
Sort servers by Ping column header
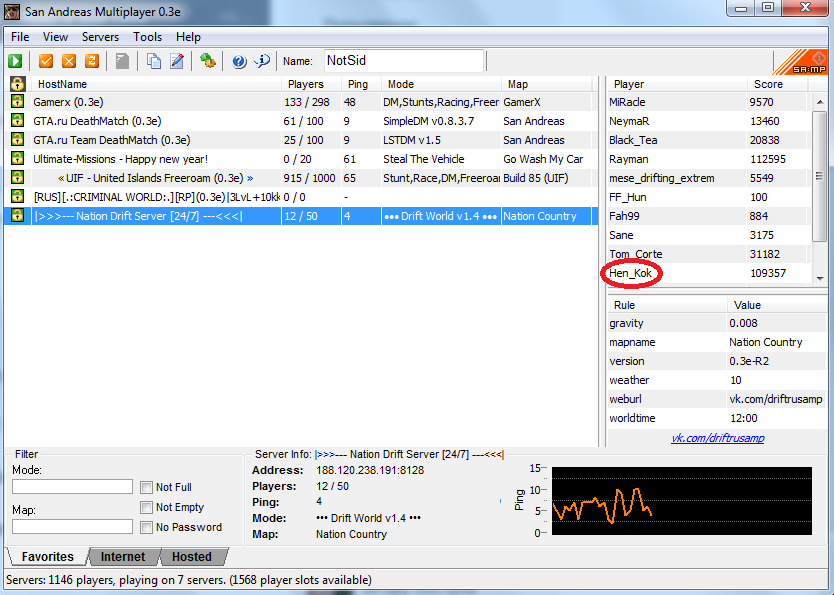click(x=362, y=84)
